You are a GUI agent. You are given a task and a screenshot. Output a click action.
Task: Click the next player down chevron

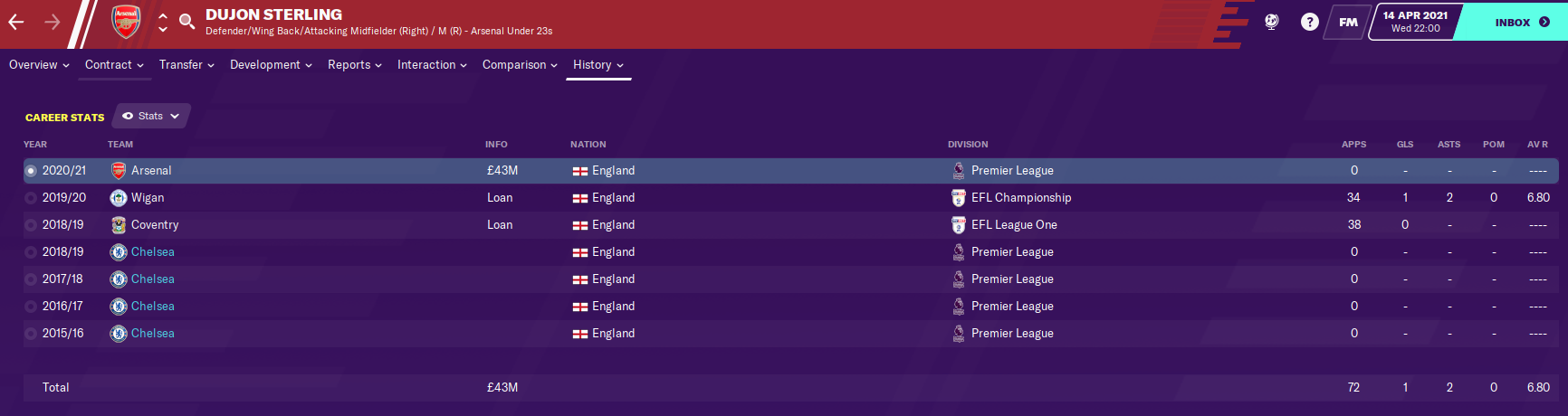point(163,29)
